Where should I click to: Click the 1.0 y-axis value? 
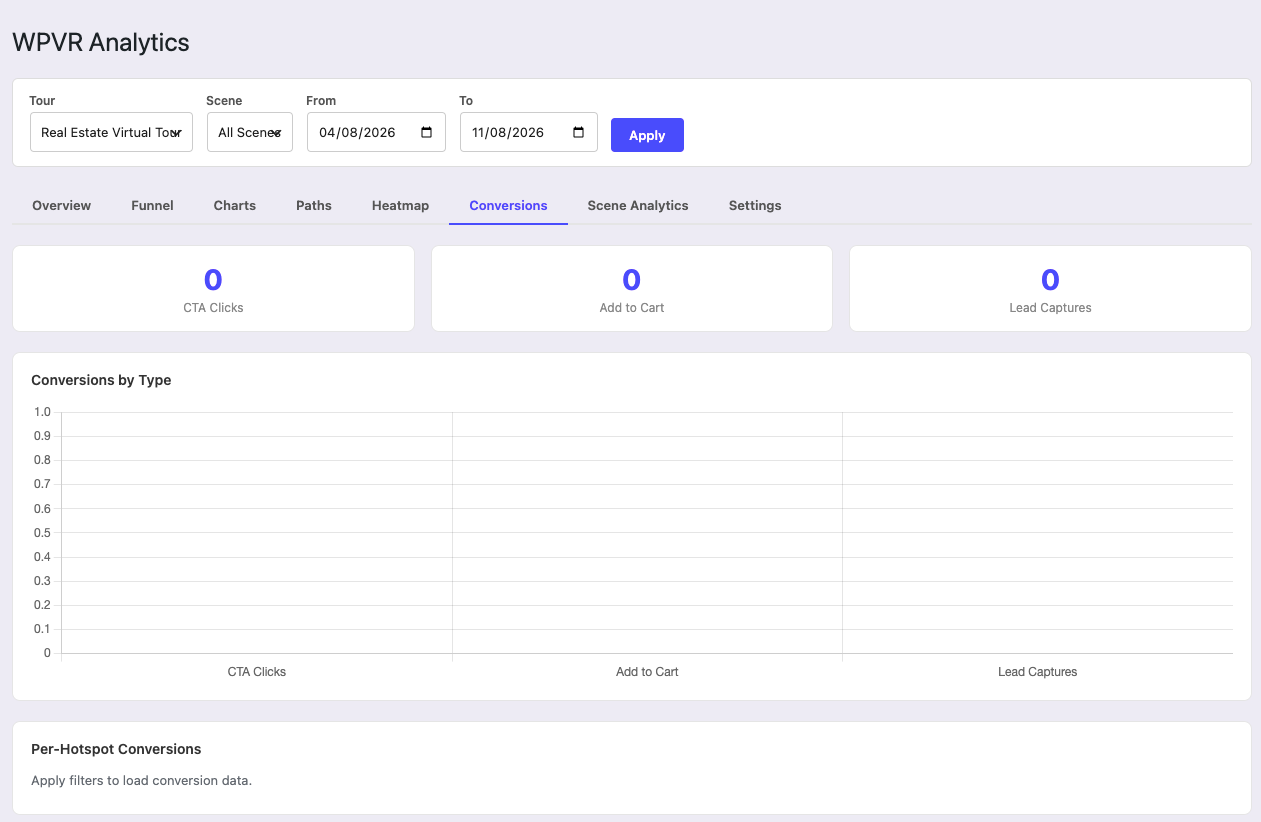(x=42, y=412)
